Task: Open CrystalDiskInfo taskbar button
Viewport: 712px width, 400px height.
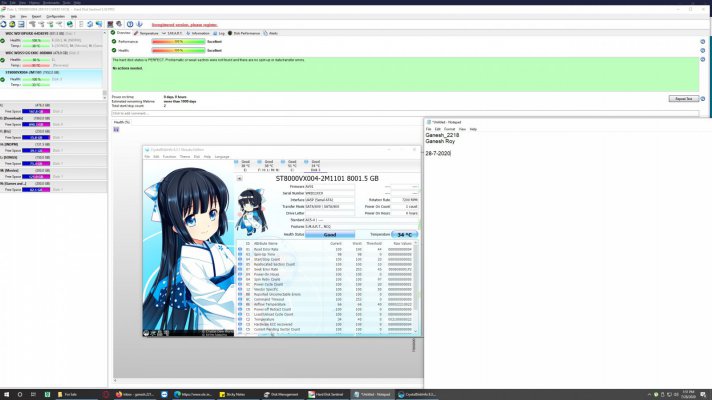Action: [x=417, y=395]
